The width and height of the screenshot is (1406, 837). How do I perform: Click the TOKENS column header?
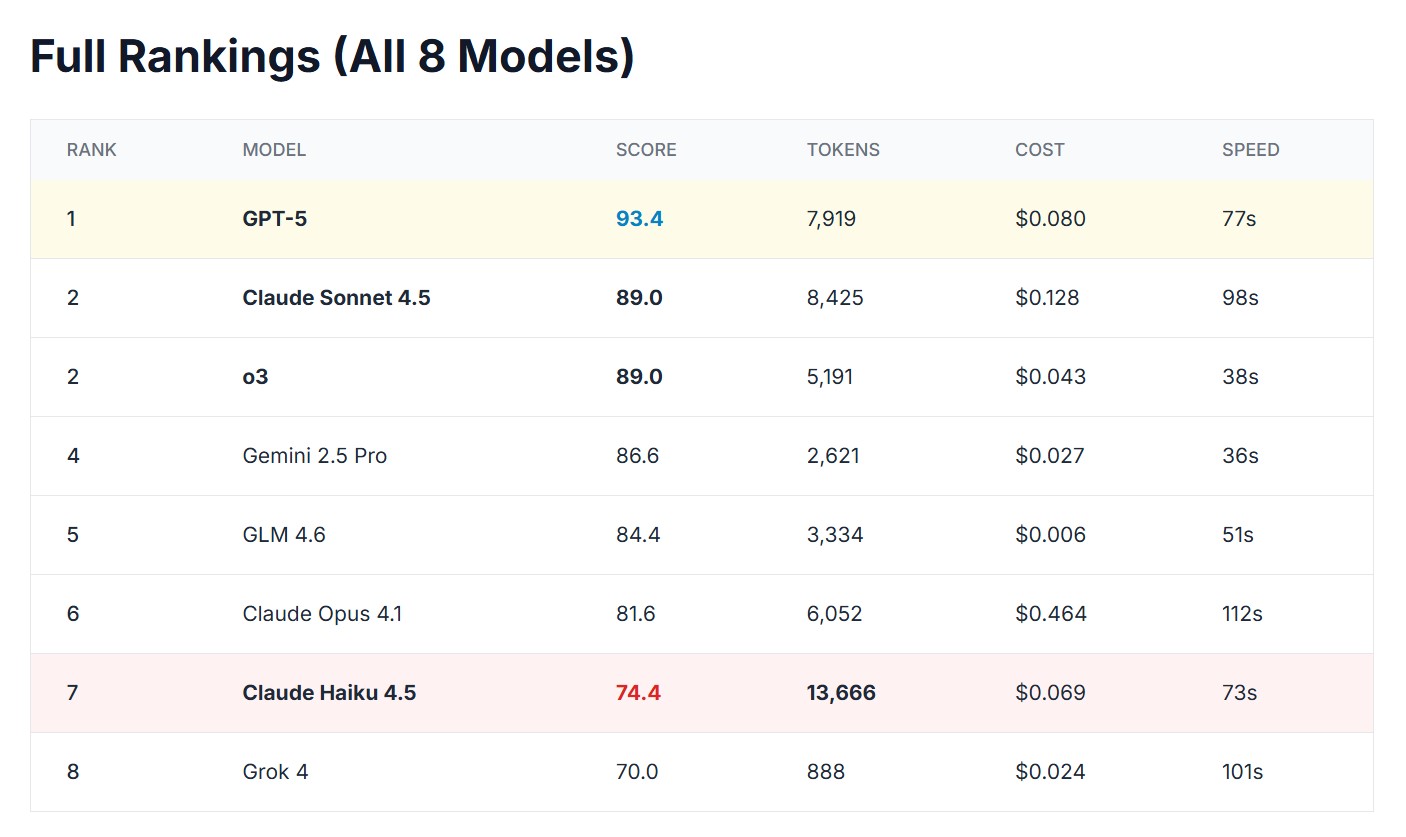843,150
